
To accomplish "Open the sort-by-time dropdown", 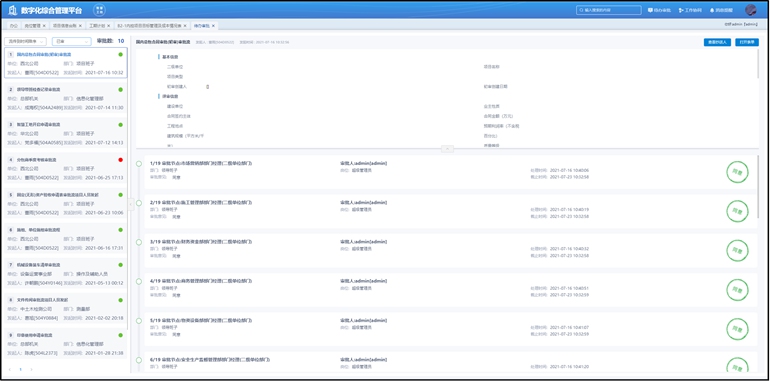I will [x=25, y=42].
